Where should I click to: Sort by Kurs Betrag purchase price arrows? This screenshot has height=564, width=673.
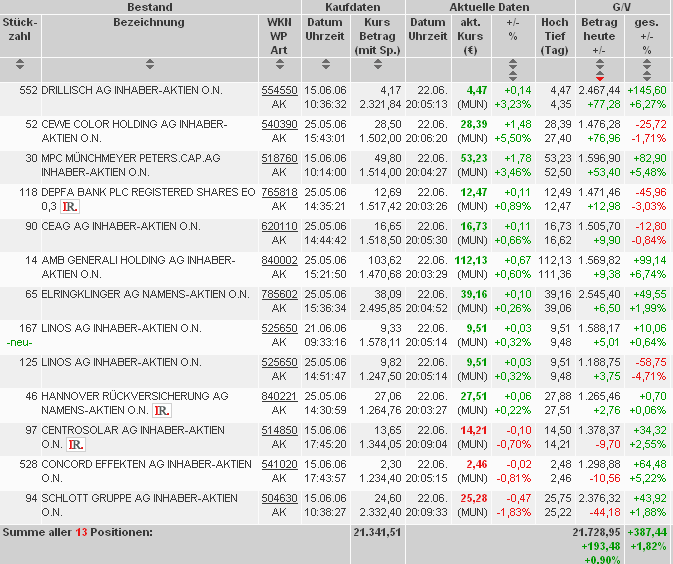[x=378, y=64]
